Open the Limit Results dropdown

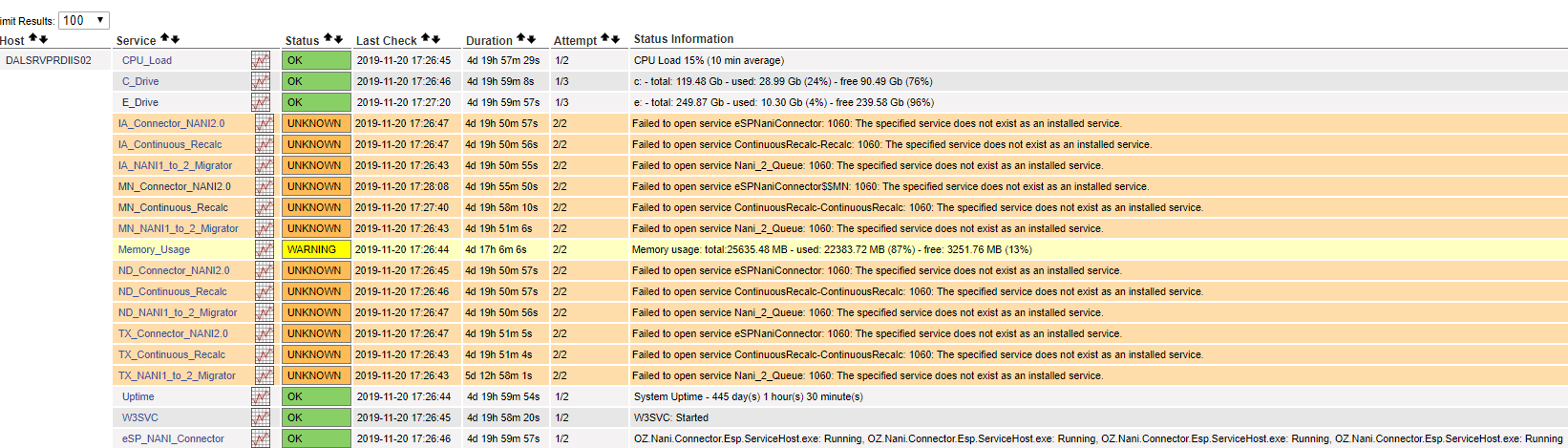click(84, 20)
